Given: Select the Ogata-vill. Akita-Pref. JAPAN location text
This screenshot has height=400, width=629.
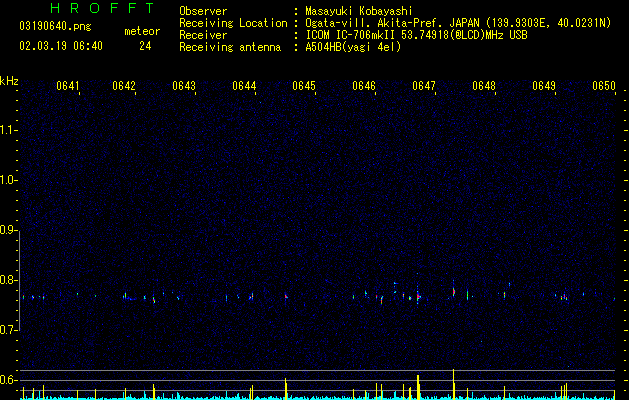Looking at the screenshot, I should coord(458,23).
